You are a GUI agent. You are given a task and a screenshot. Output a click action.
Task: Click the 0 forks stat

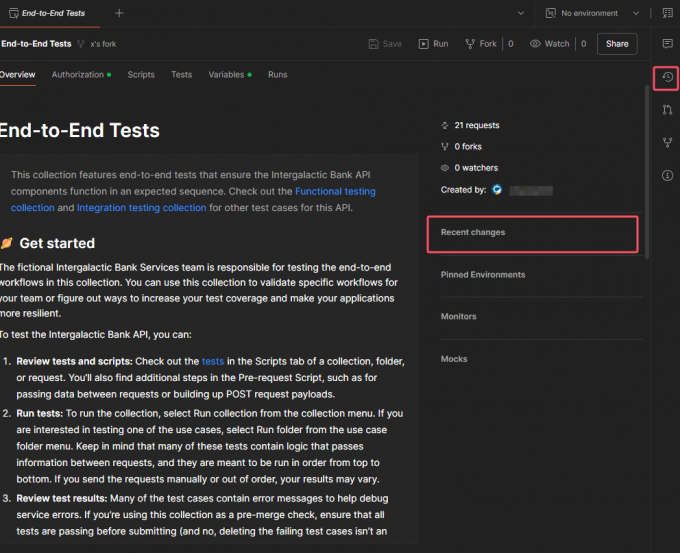click(x=461, y=147)
